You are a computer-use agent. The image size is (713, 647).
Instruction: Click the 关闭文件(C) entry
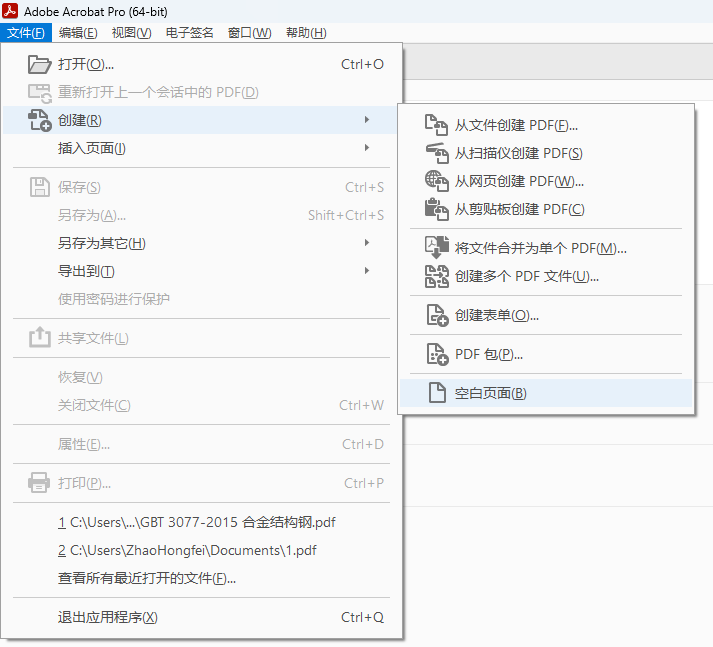(x=202, y=405)
